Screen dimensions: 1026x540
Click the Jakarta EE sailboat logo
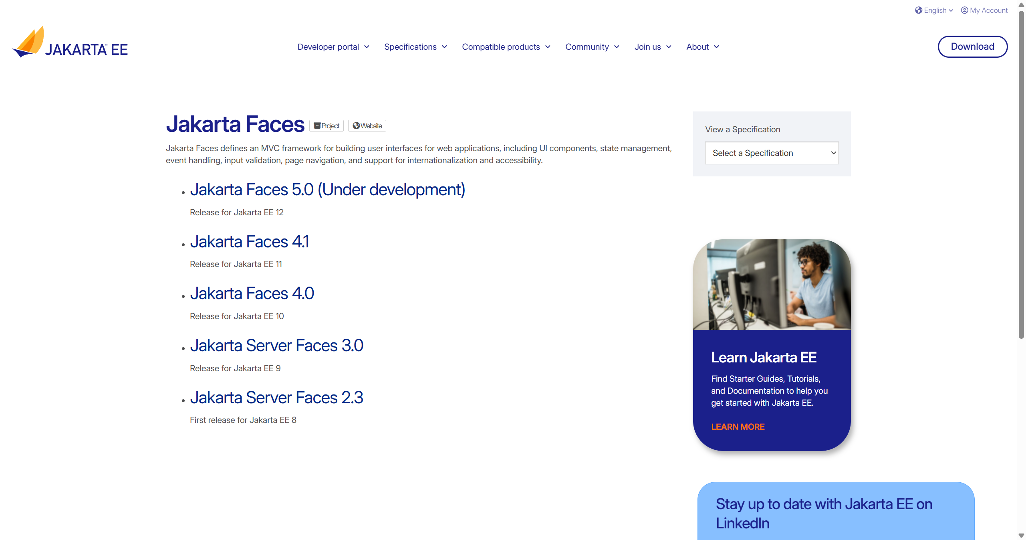(30, 43)
